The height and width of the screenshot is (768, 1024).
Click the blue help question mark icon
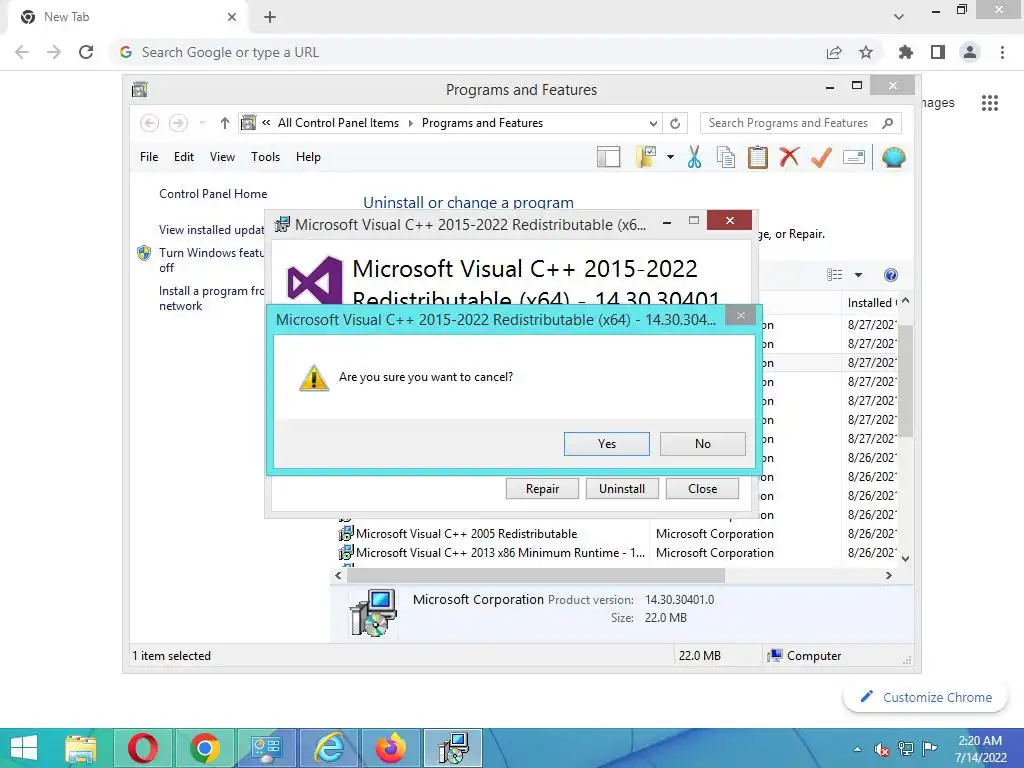(x=890, y=275)
